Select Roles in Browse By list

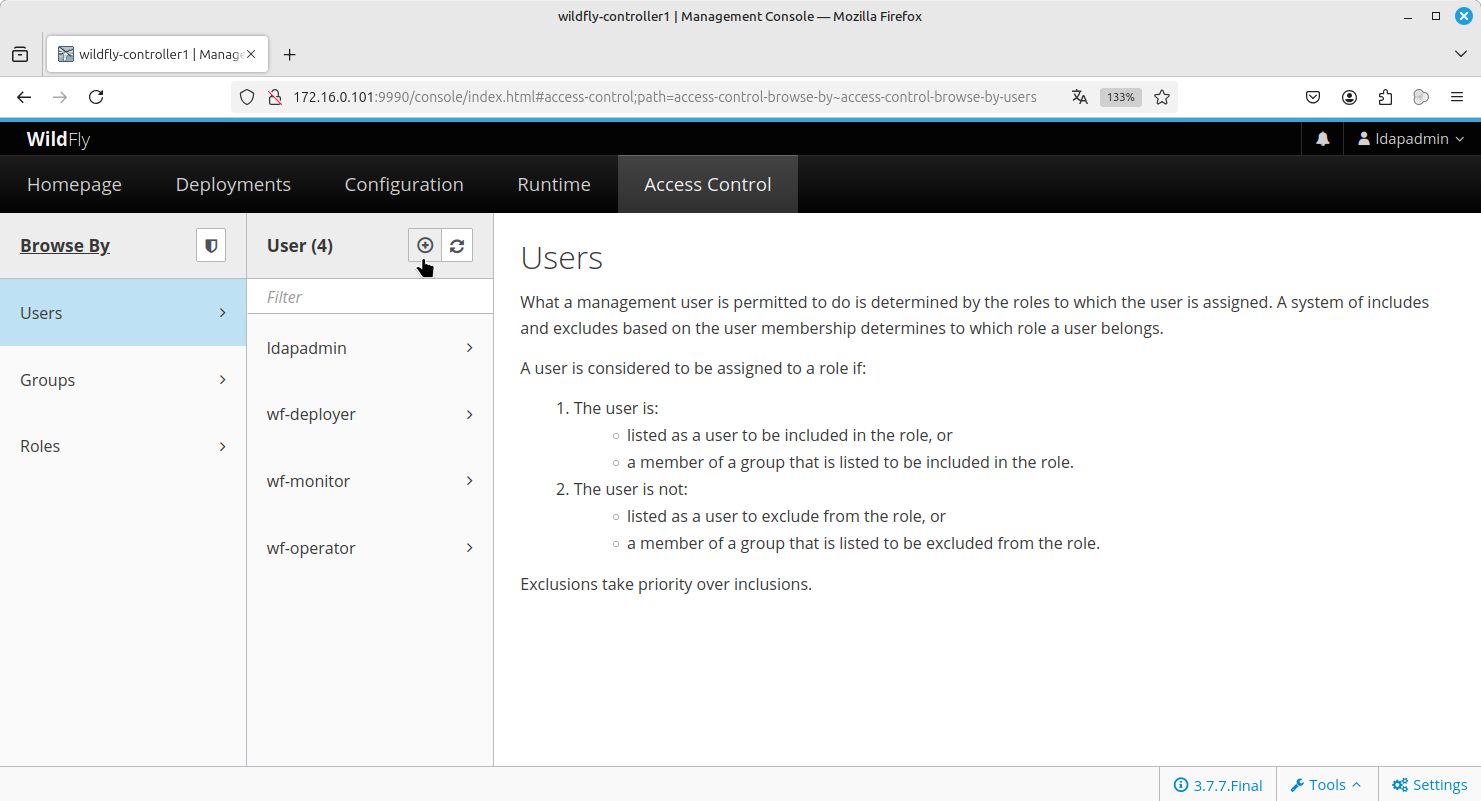click(x=123, y=446)
